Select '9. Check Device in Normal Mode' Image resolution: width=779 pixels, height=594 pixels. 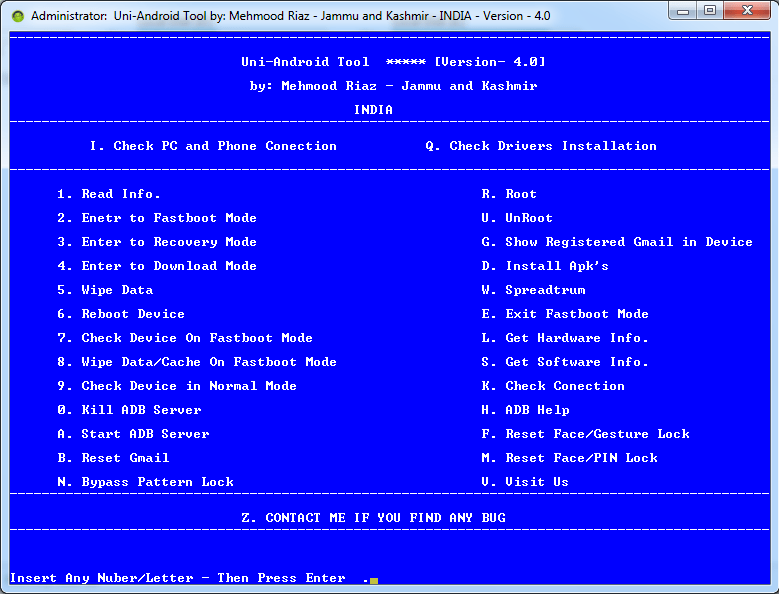click(177, 386)
